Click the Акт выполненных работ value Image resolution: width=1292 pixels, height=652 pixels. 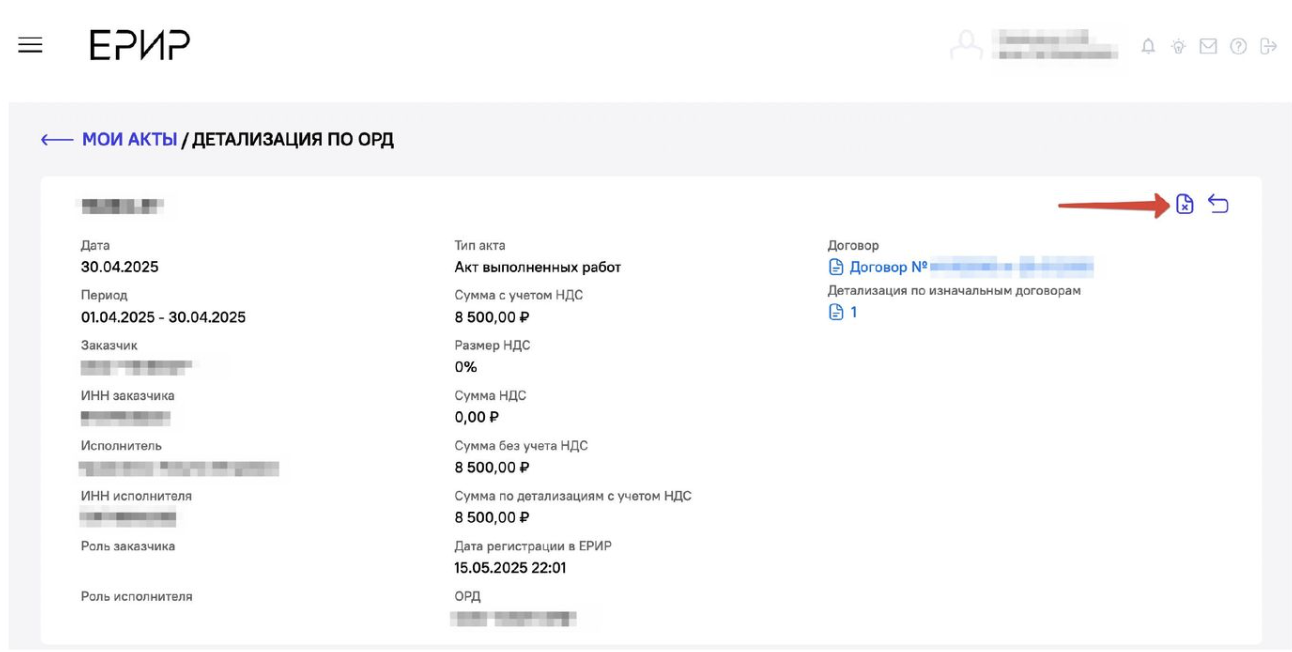pyautogui.click(x=537, y=267)
